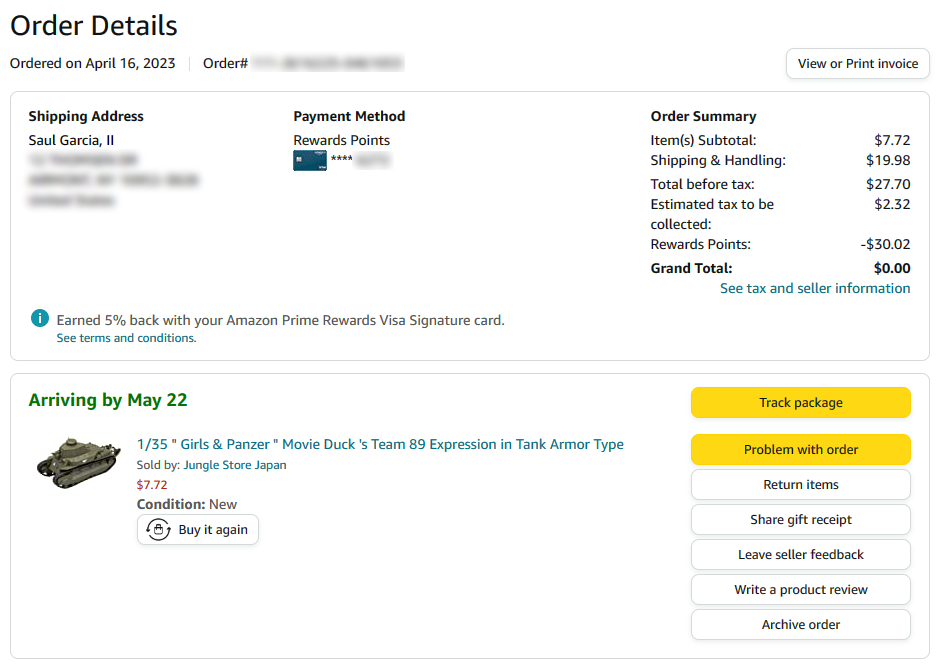Open See tax and seller information link

815,288
